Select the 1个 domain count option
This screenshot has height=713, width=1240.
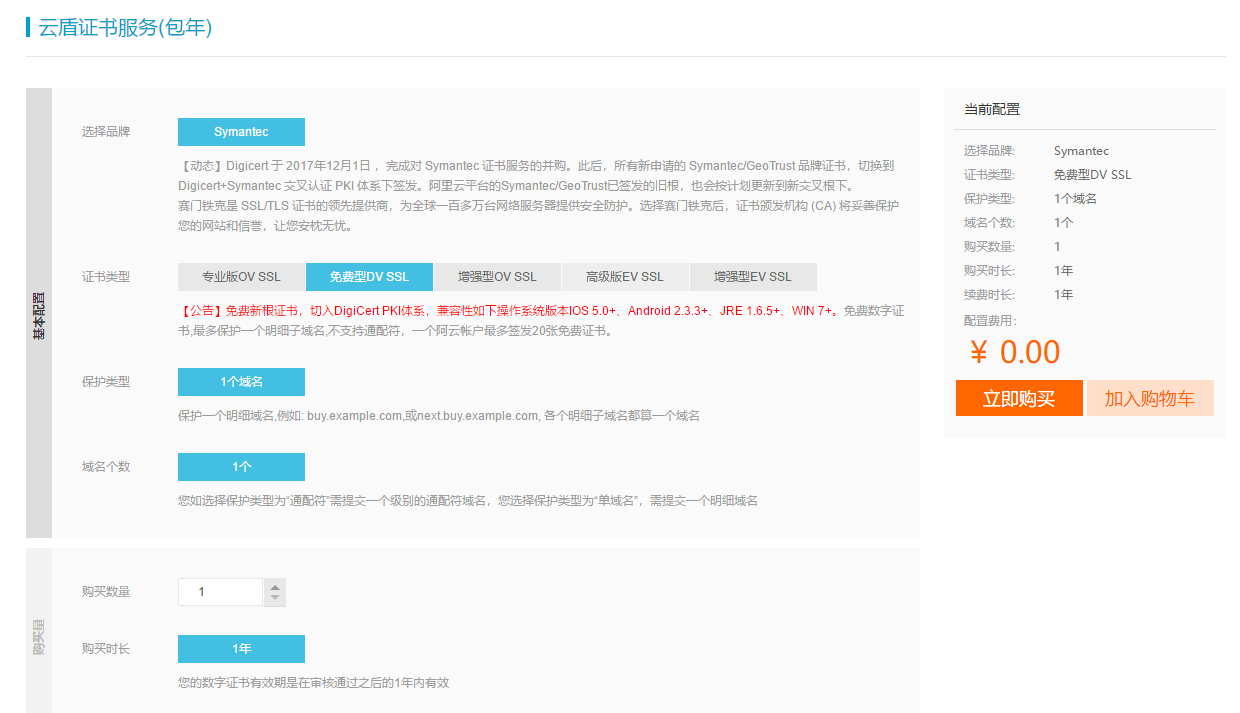[x=241, y=467]
